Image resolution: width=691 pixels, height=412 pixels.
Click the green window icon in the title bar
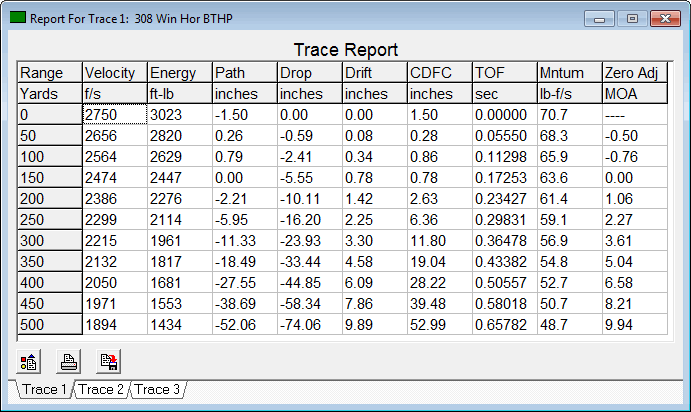(18, 18)
